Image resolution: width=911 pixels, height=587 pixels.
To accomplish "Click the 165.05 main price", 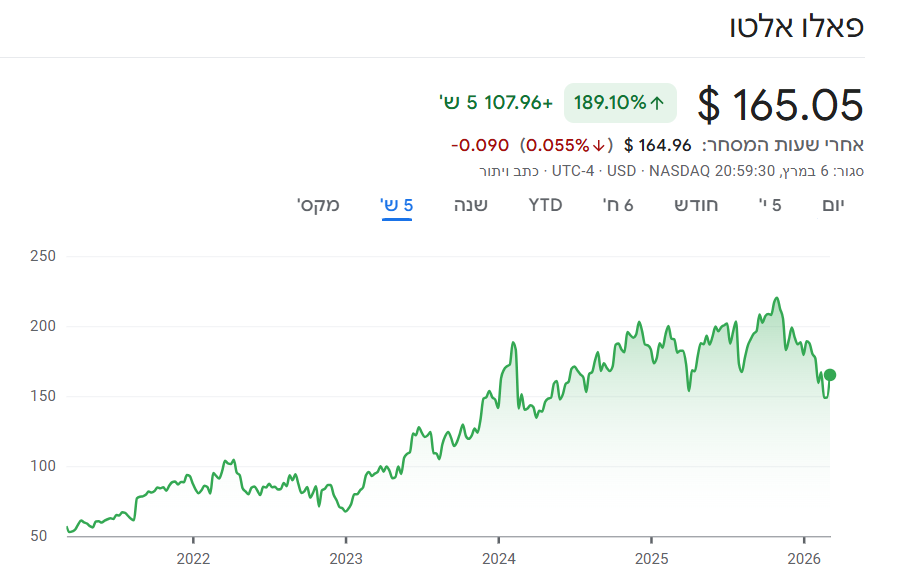I will [x=797, y=104].
